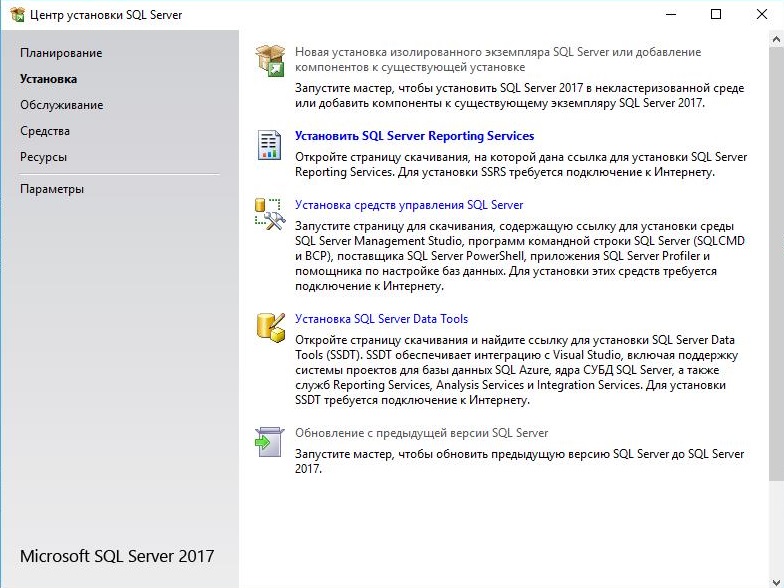Screen dimensions: 784x588
Task: Open the Средства section
Action: [x=45, y=131]
